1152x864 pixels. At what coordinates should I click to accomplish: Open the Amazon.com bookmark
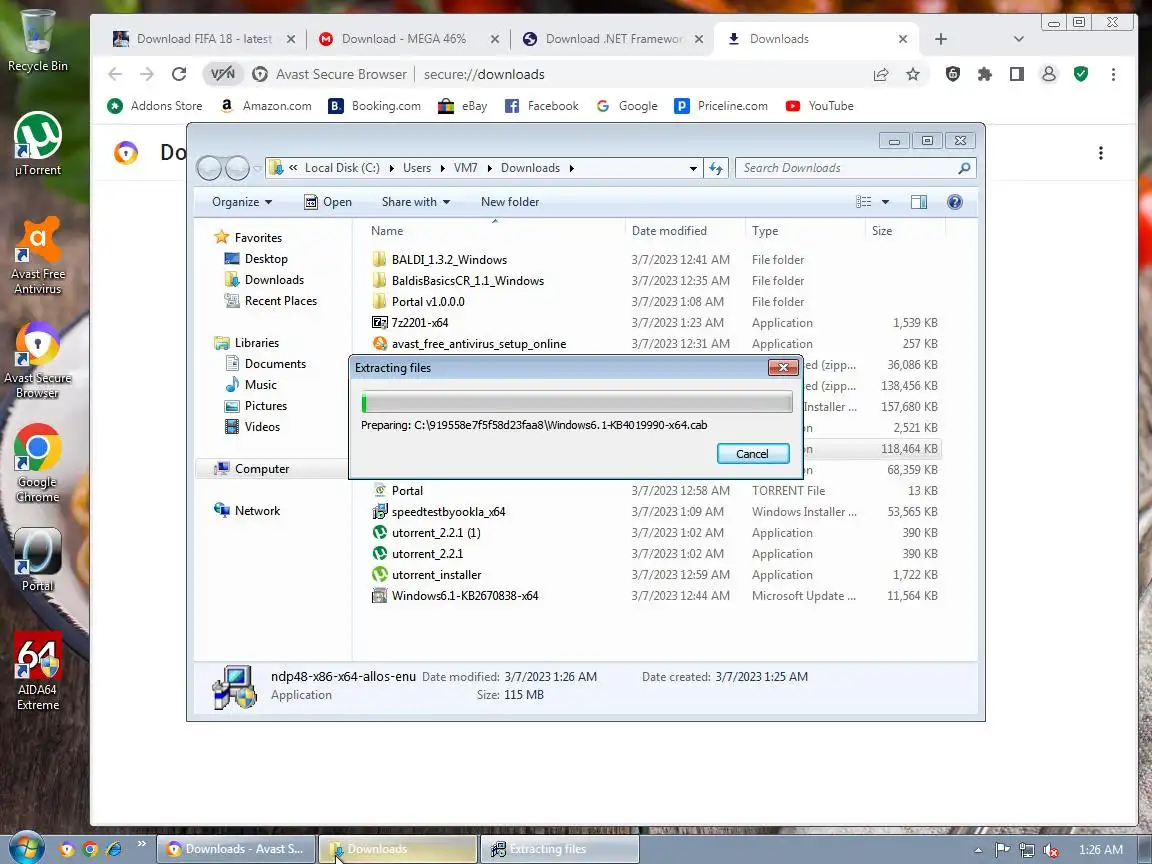point(266,106)
